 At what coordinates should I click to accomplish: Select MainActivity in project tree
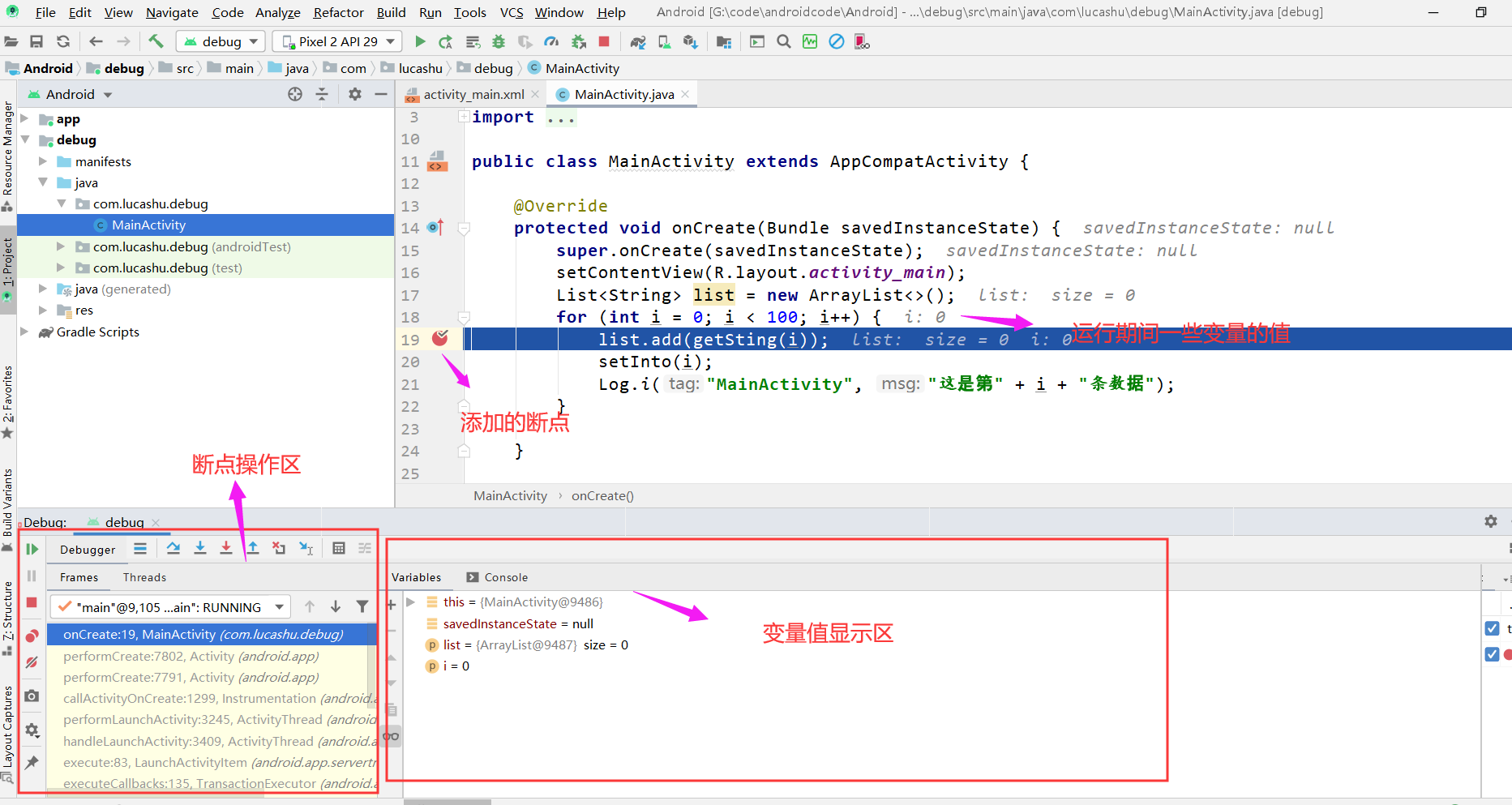pos(205,225)
